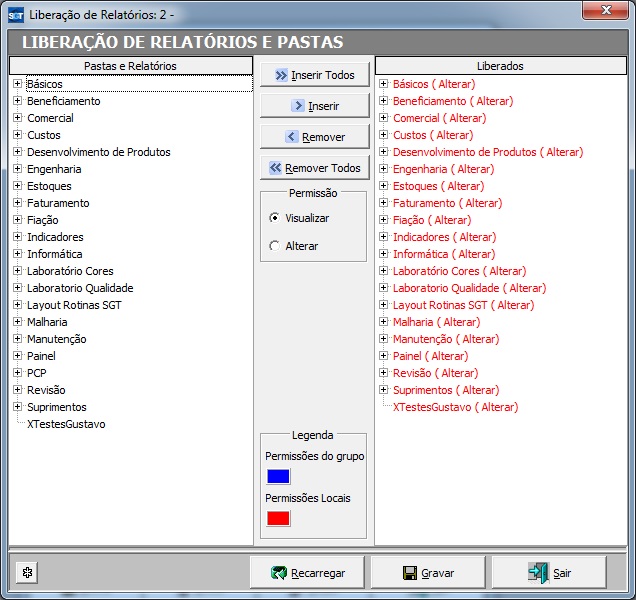Select Malharia in the left tree
The width and height of the screenshot is (636, 600).
tap(47, 322)
